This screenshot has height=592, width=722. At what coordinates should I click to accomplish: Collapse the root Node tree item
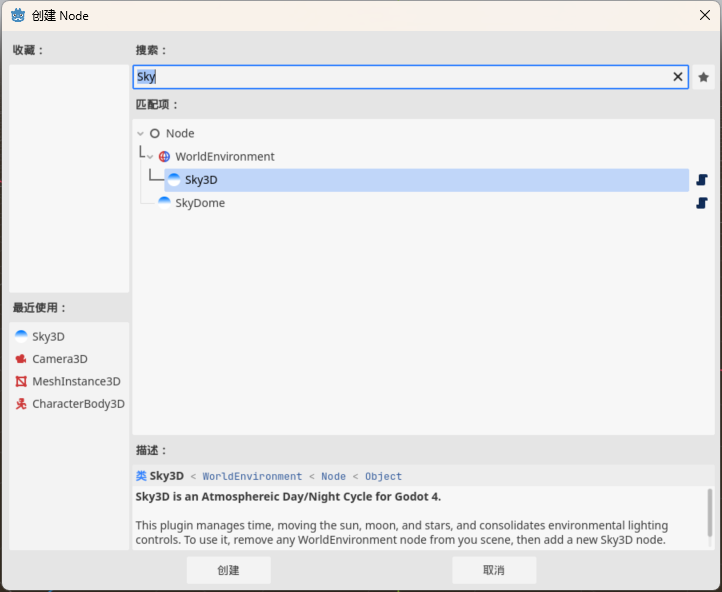click(140, 134)
